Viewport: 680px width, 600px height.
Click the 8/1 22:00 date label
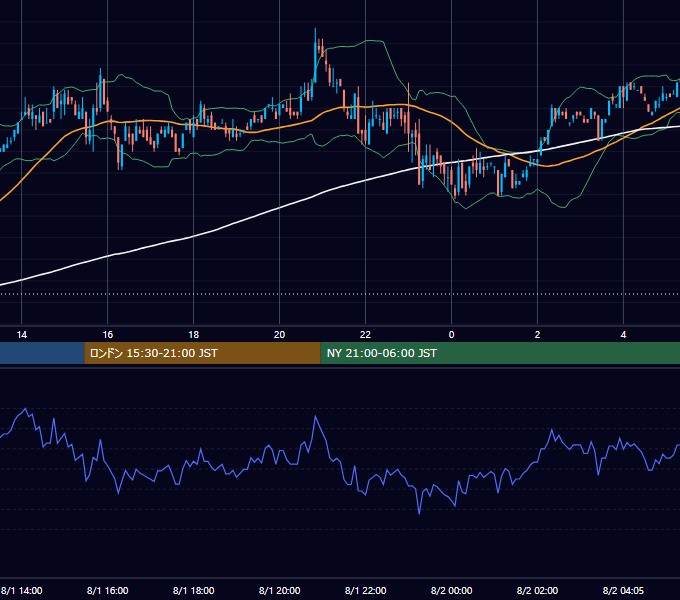point(366,590)
